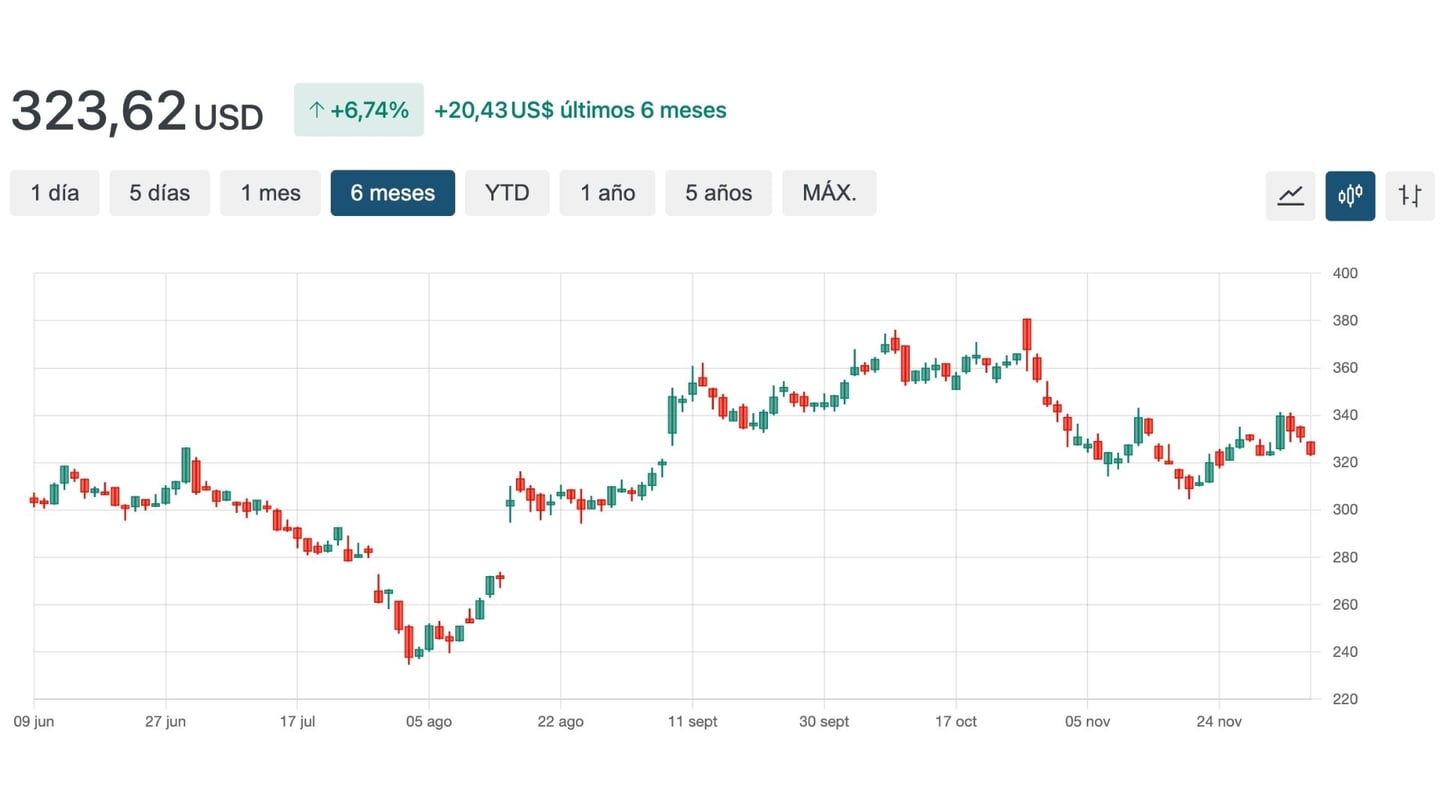This screenshot has width=1440, height=810.
Task: Show the MÁX. full history
Action: pos(829,193)
